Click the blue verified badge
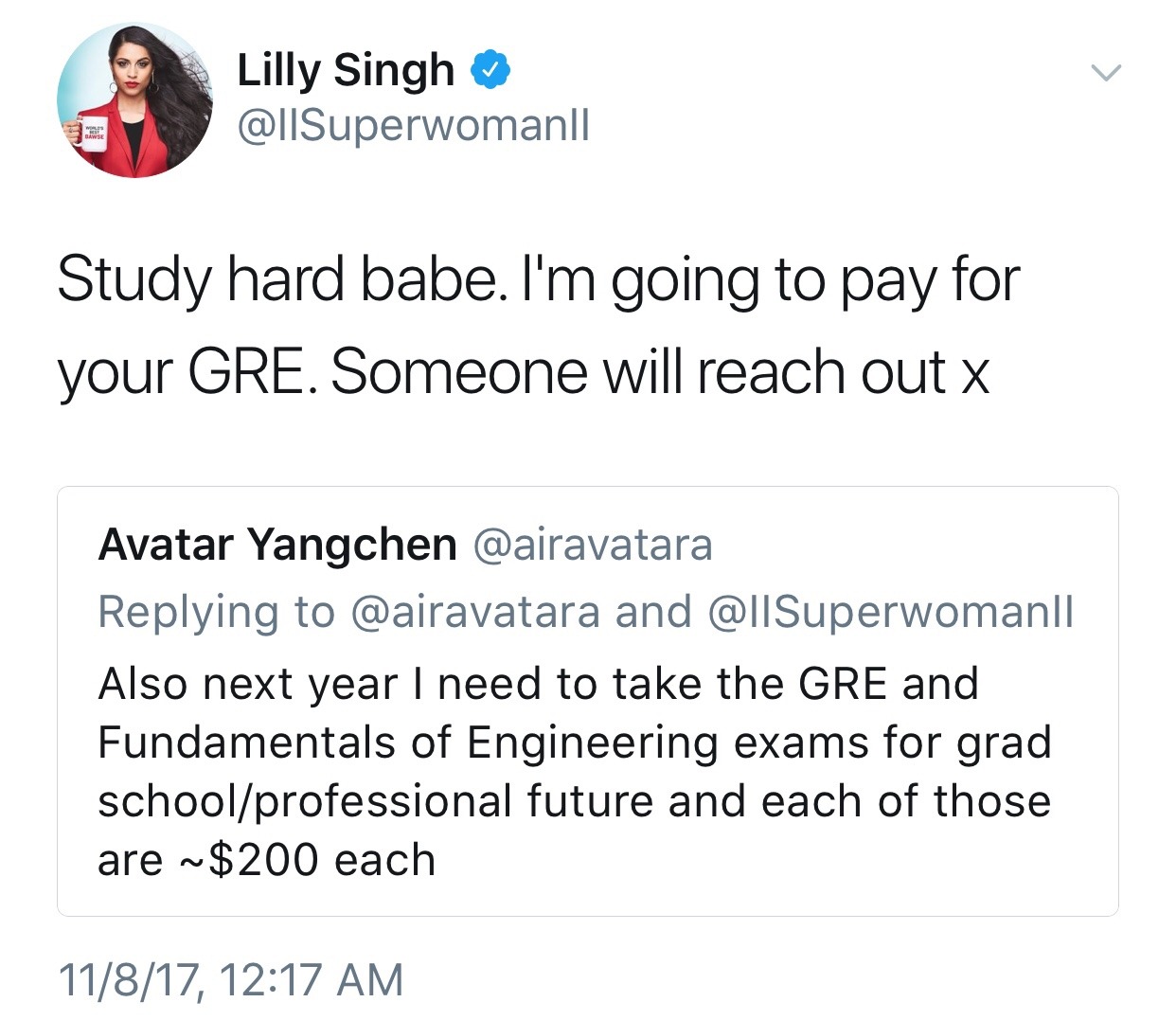This screenshot has height=1020, width=1176. (491, 70)
